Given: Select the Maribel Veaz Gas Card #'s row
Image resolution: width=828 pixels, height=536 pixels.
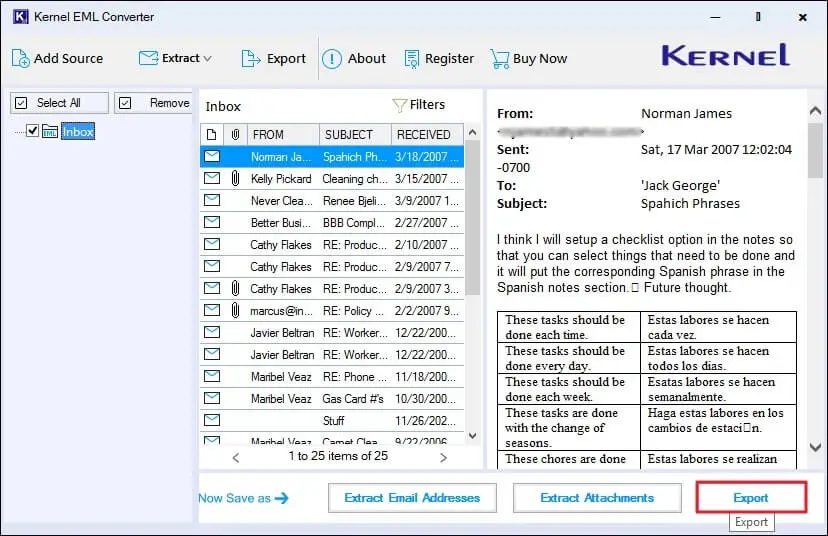Looking at the screenshot, I should (x=332, y=399).
